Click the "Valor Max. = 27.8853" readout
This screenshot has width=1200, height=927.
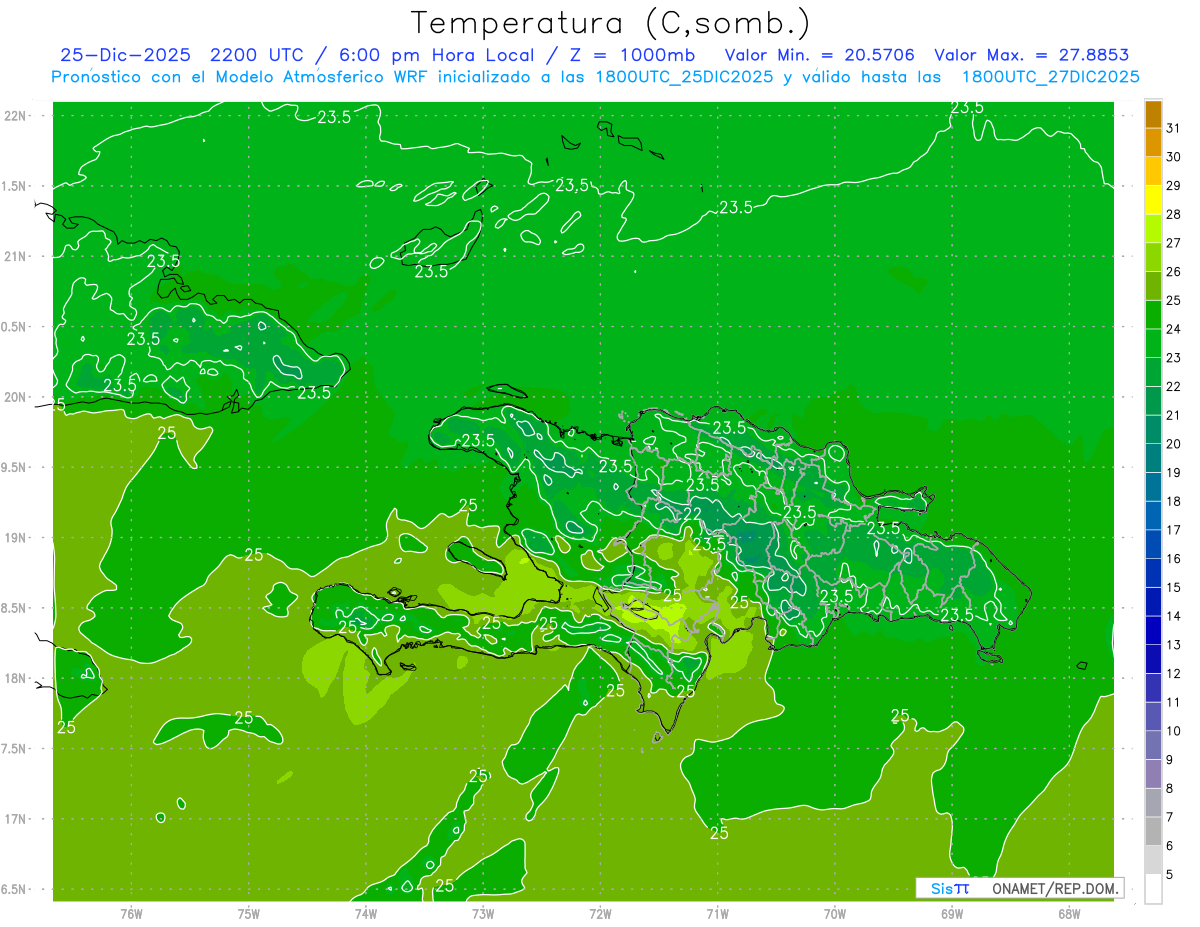pyautogui.click(x=1031, y=55)
